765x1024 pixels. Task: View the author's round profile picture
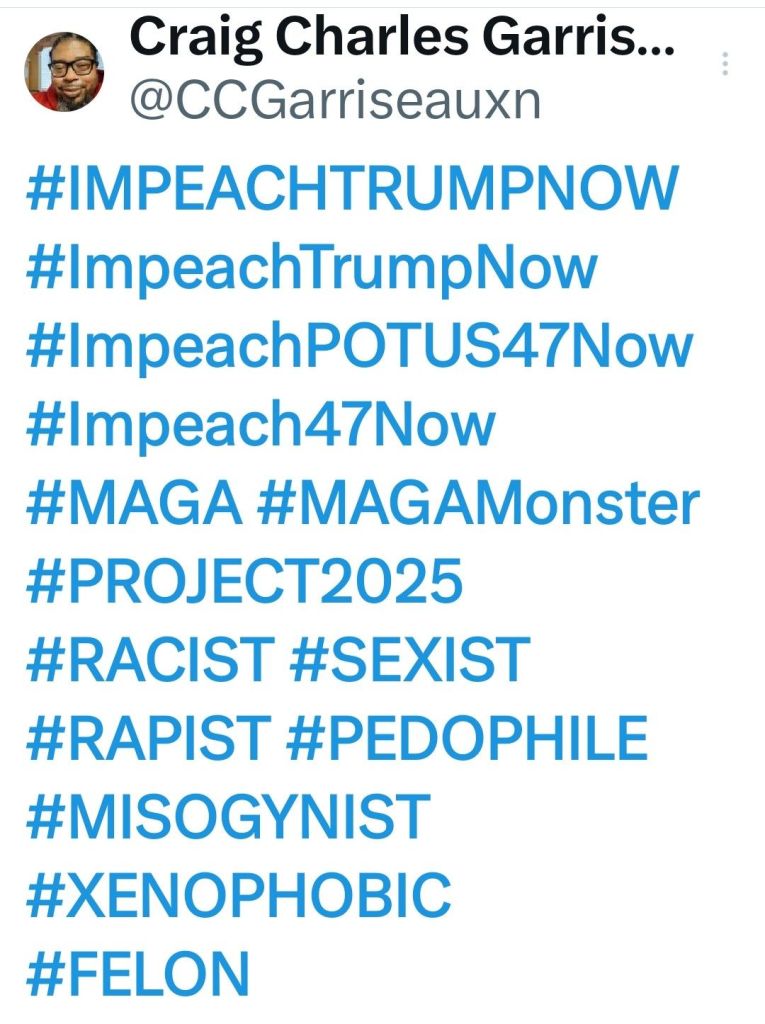tap(63, 70)
